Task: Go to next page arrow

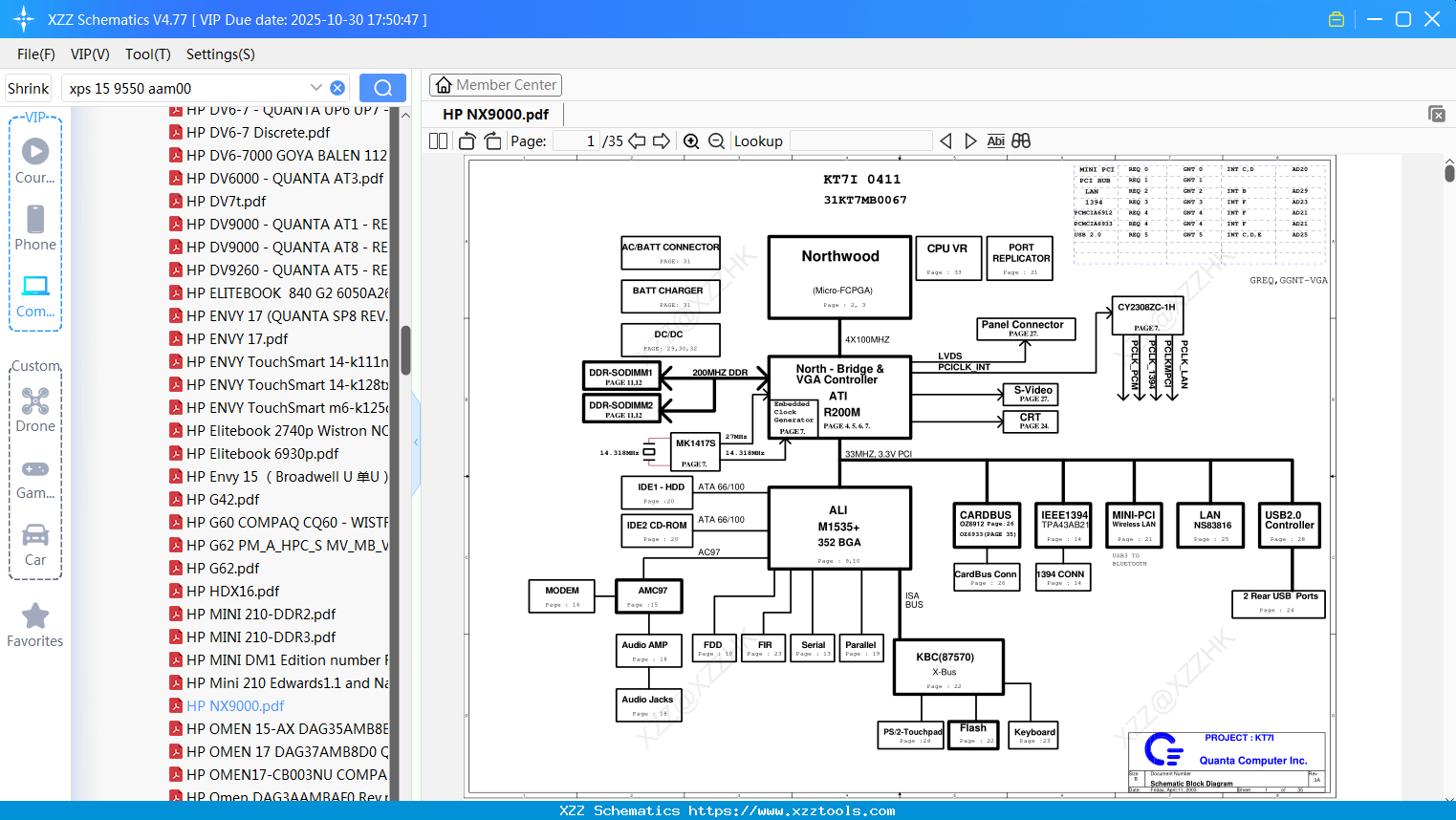Action: click(662, 140)
